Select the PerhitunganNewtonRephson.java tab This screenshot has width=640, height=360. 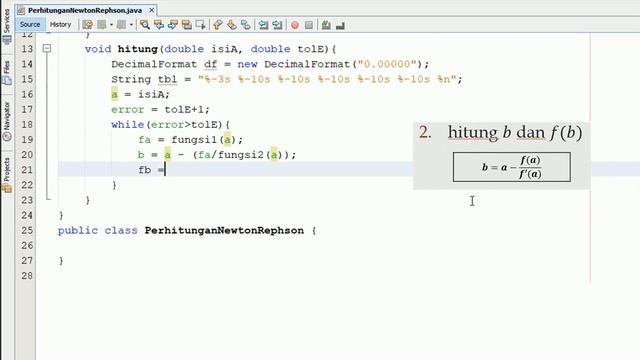coord(84,10)
